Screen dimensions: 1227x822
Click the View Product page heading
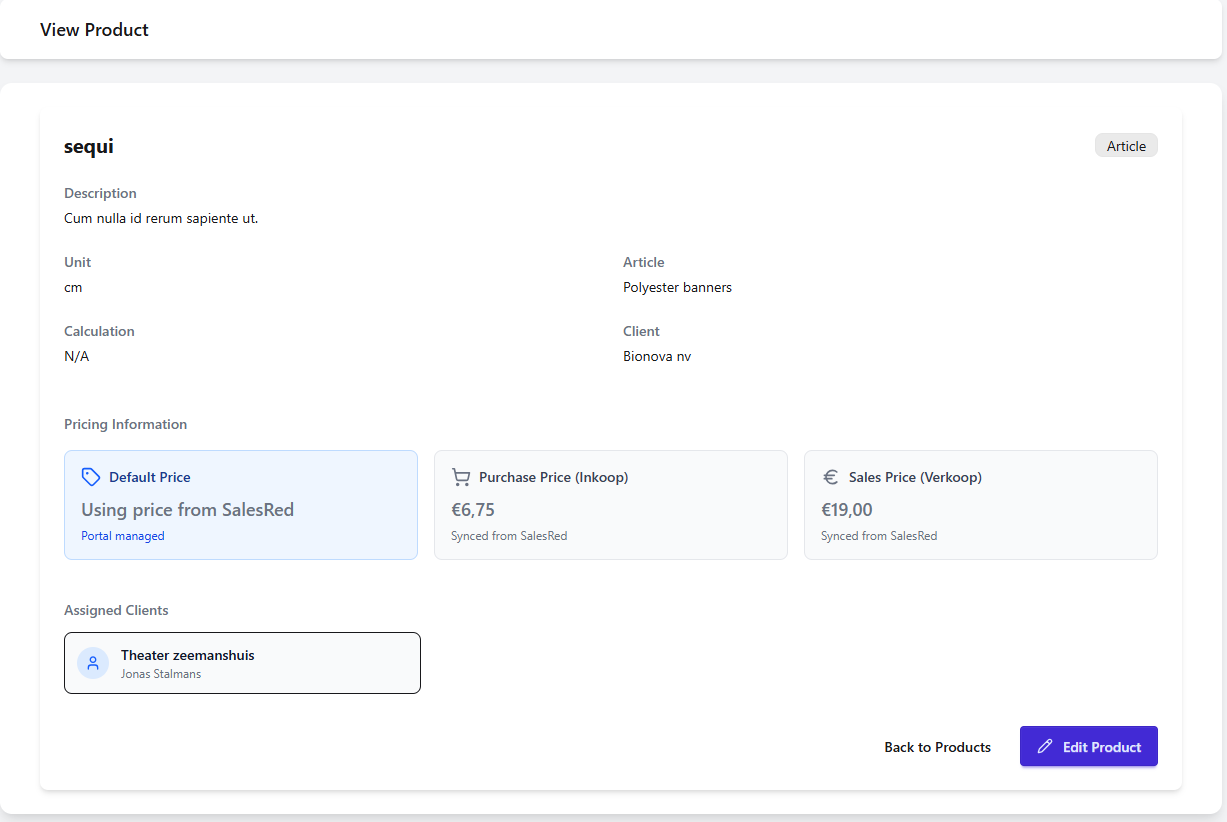coord(94,30)
